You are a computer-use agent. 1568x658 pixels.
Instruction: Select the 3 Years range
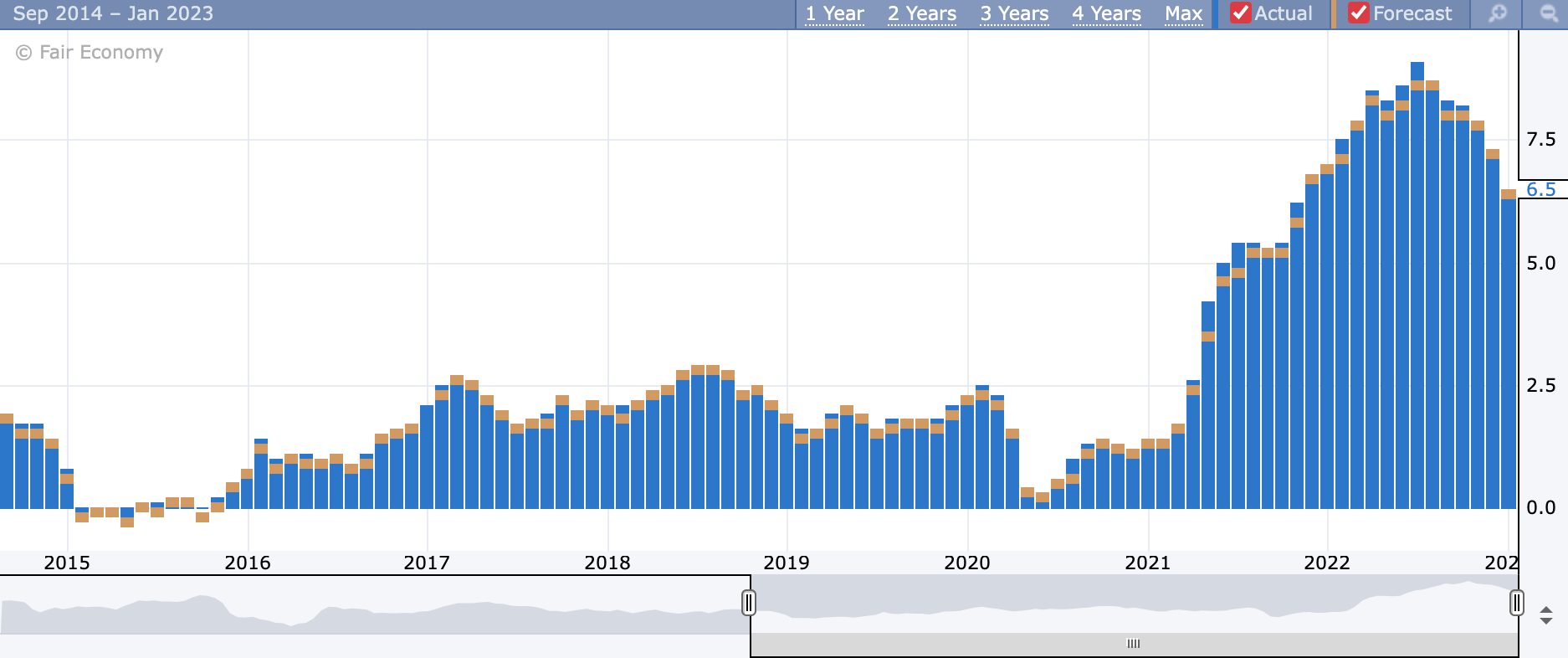(x=1014, y=14)
